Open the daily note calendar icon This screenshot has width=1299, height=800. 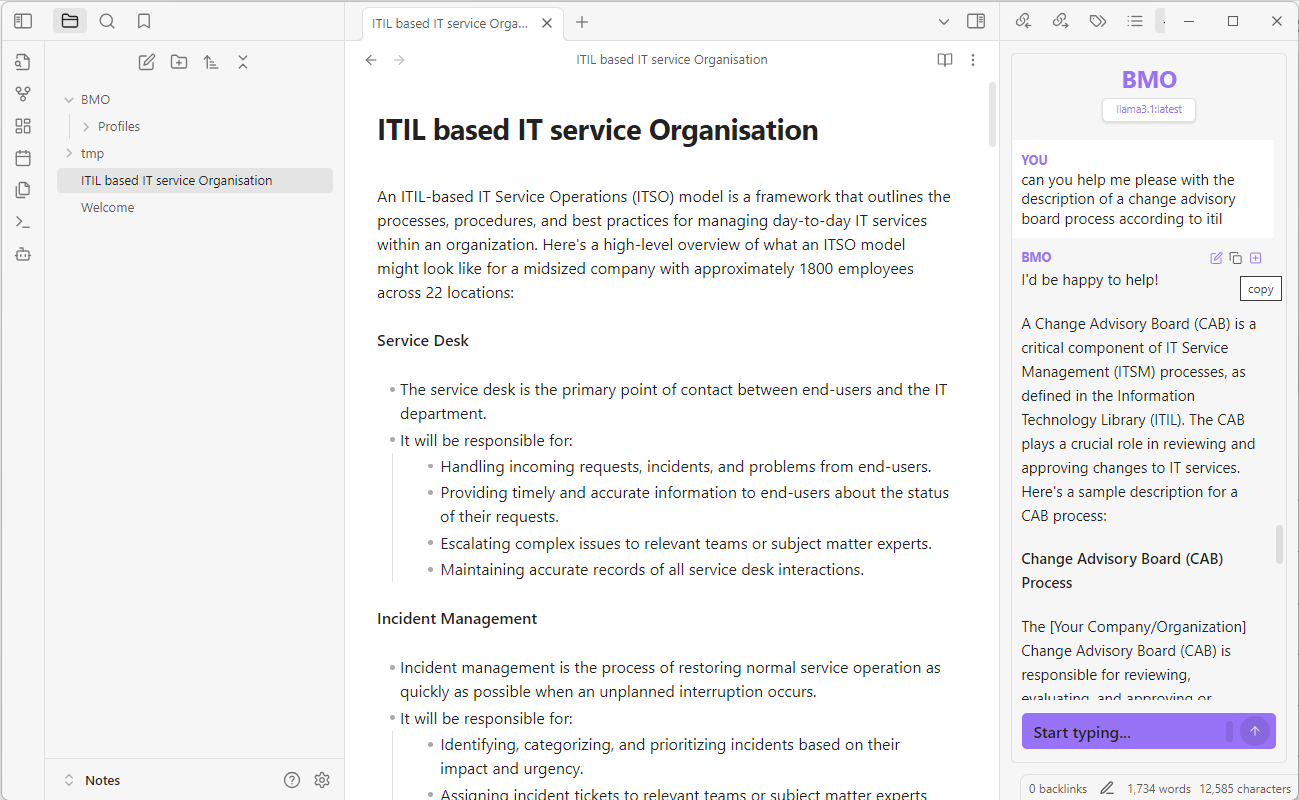(x=23, y=158)
